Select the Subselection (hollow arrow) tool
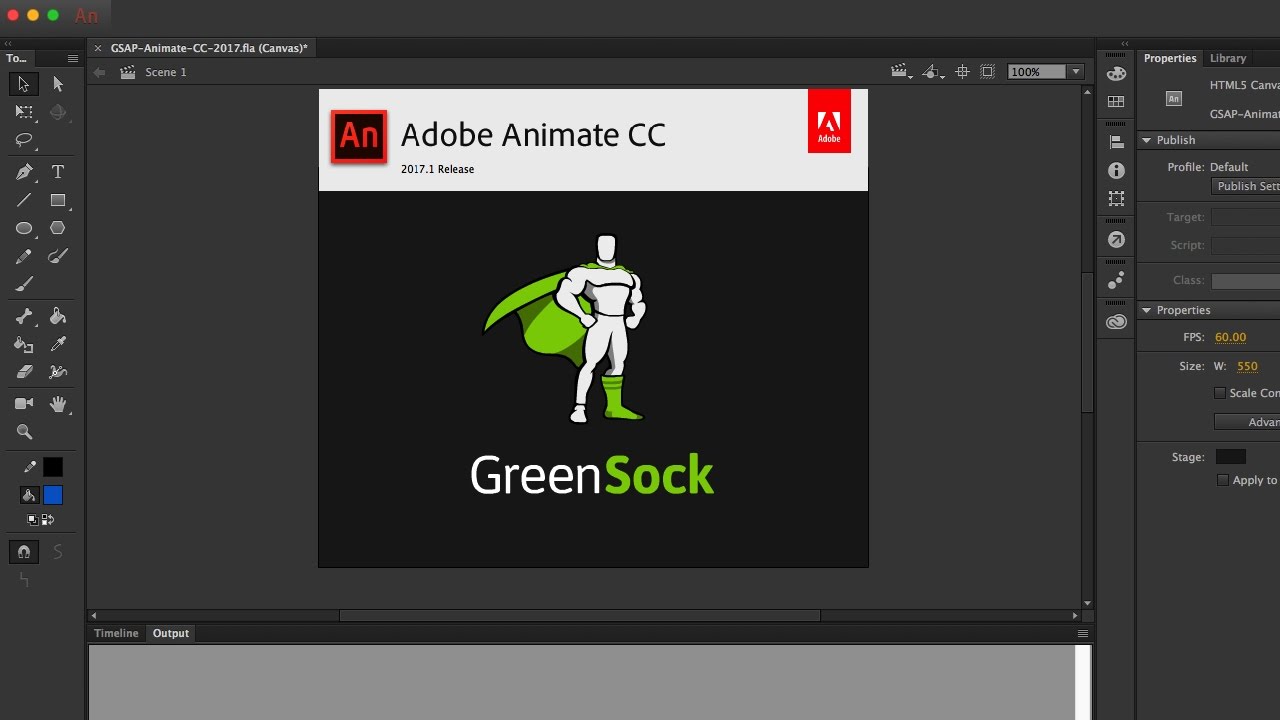Image resolution: width=1280 pixels, height=720 pixels. pos(58,85)
